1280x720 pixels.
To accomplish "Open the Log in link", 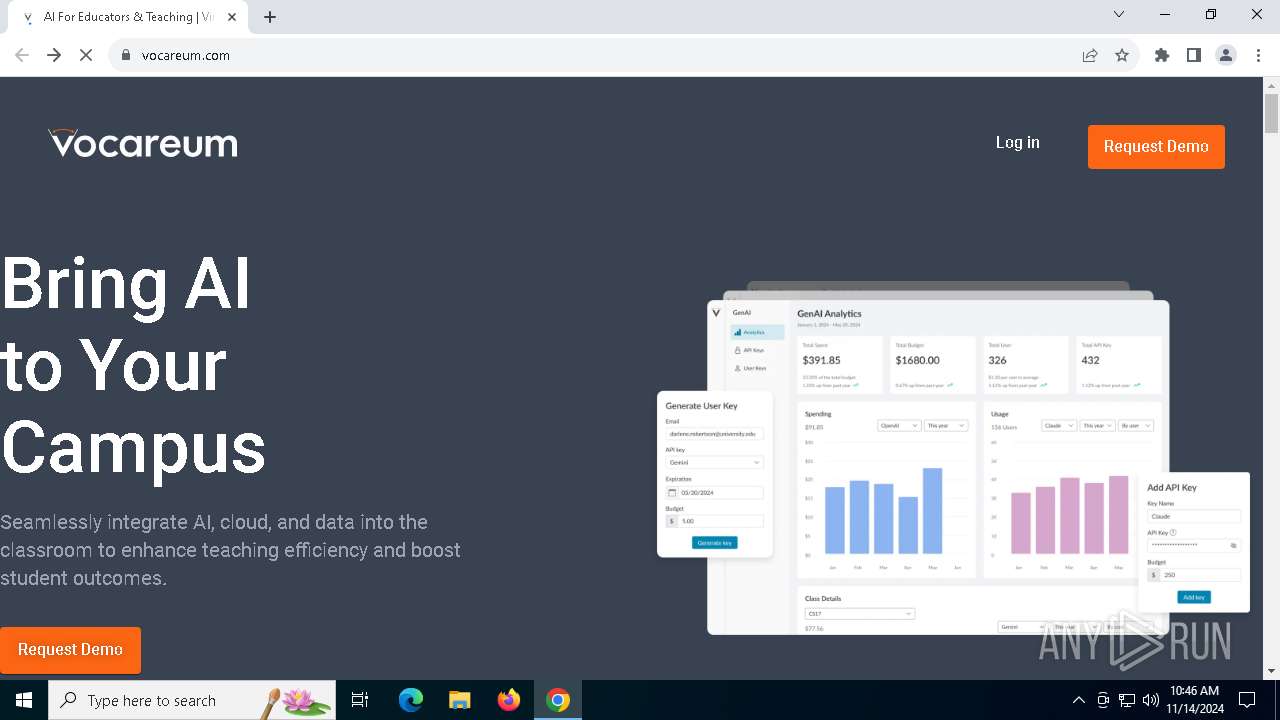I will 1017,143.
